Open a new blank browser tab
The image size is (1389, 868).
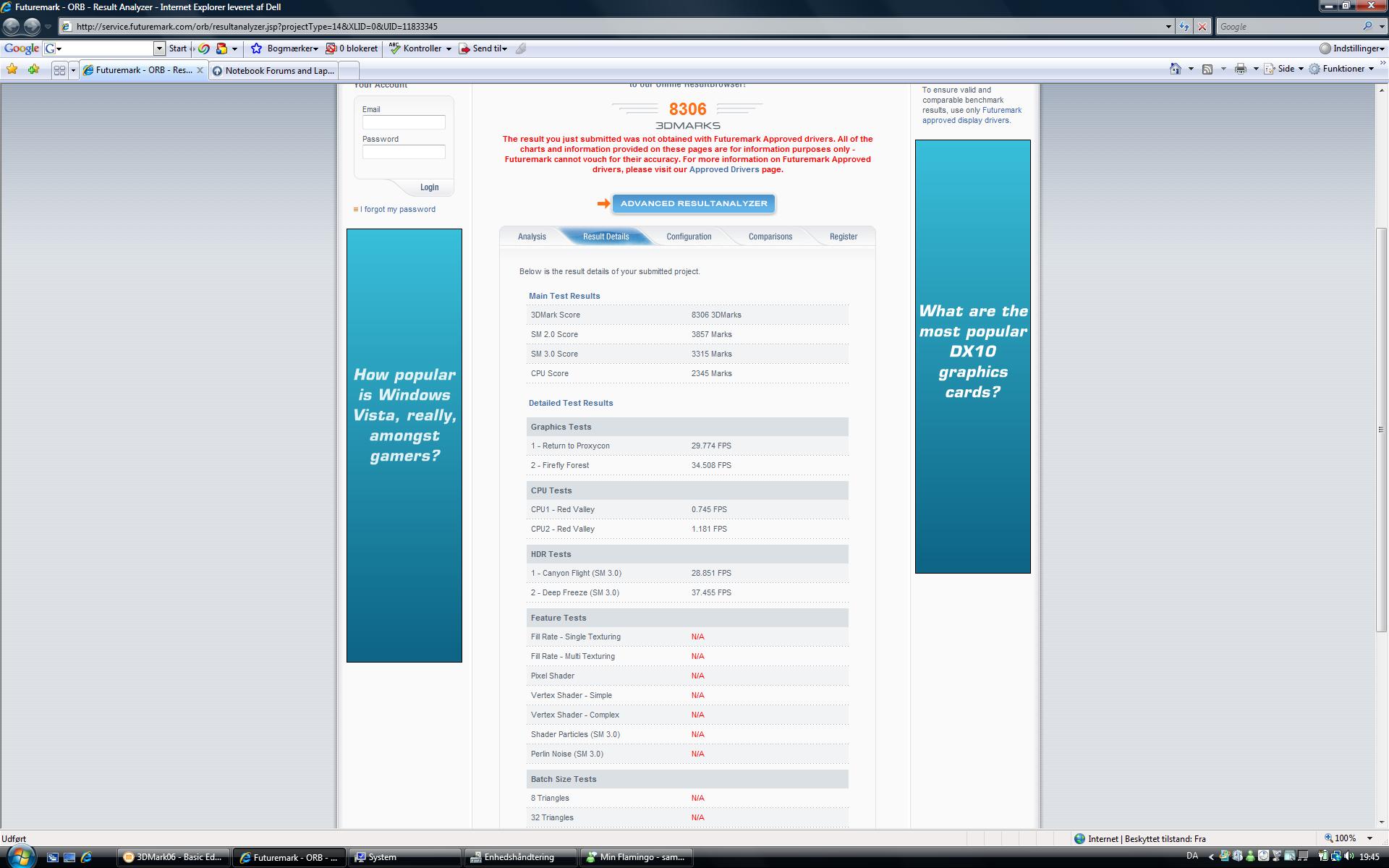pyautogui.click(x=349, y=70)
